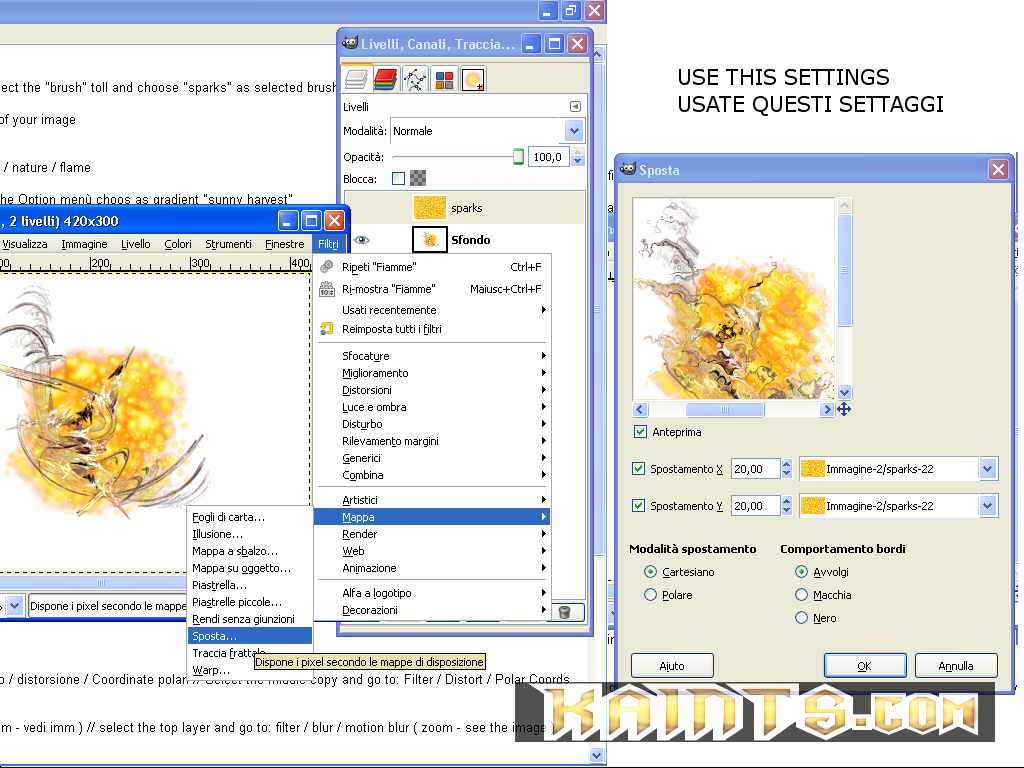Expand the Distorsioni submenu
This screenshot has width=1024, height=768.
[432, 390]
